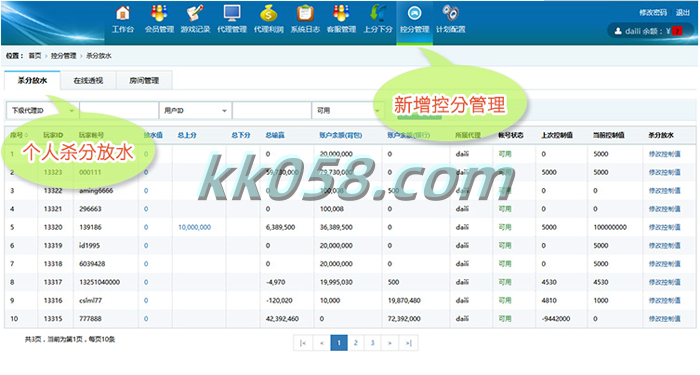
Task: Sort table by 序号 column arrow
Action: (x=26, y=135)
